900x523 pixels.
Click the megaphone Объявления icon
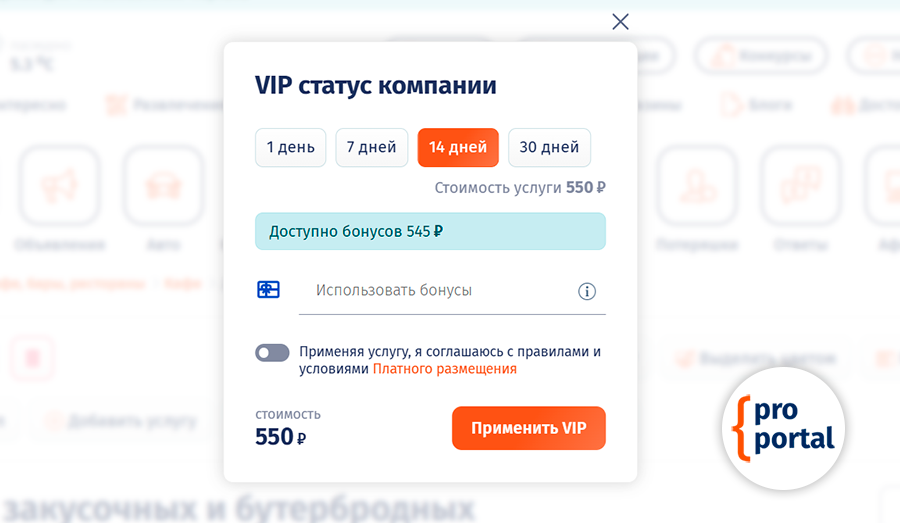point(59,187)
